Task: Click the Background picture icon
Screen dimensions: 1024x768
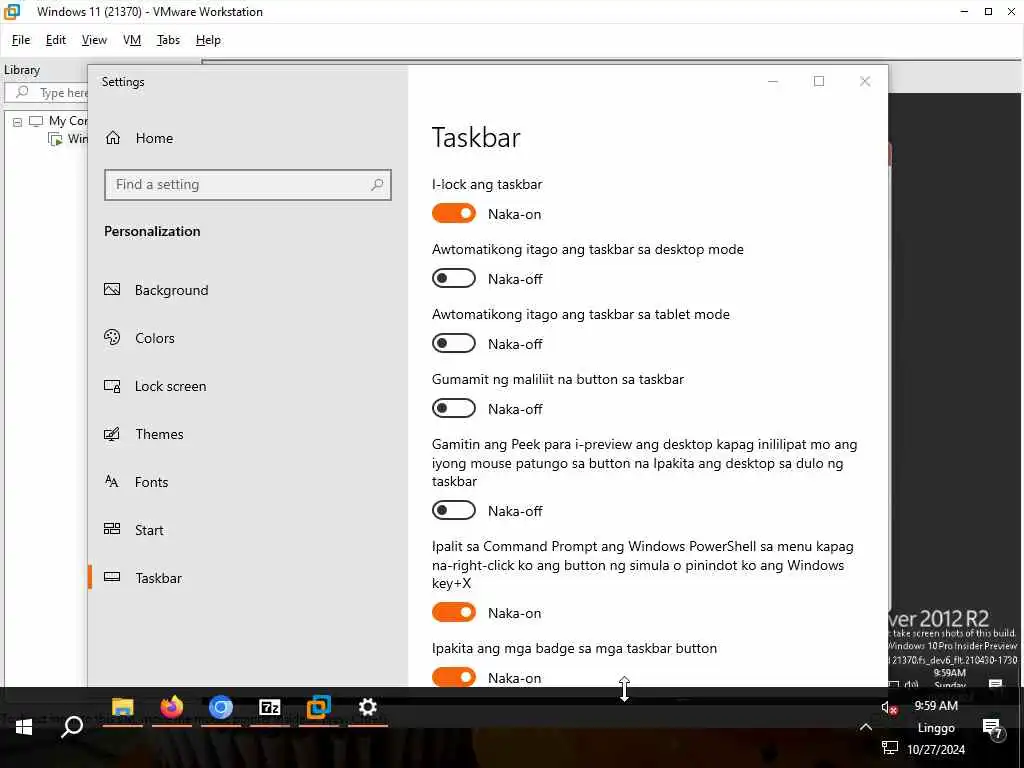Action: point(112,289)
